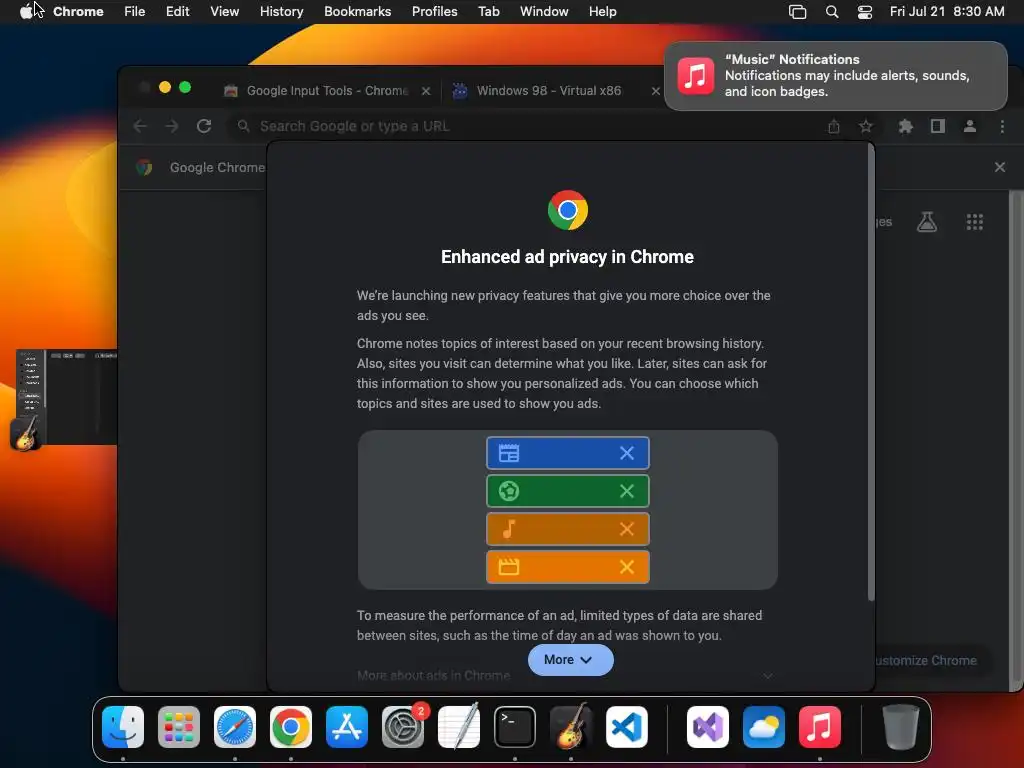The height and width of the screenshot is (768, 1024).
Task: Open the Search Labs flask icon
Action: pos(927,222)
